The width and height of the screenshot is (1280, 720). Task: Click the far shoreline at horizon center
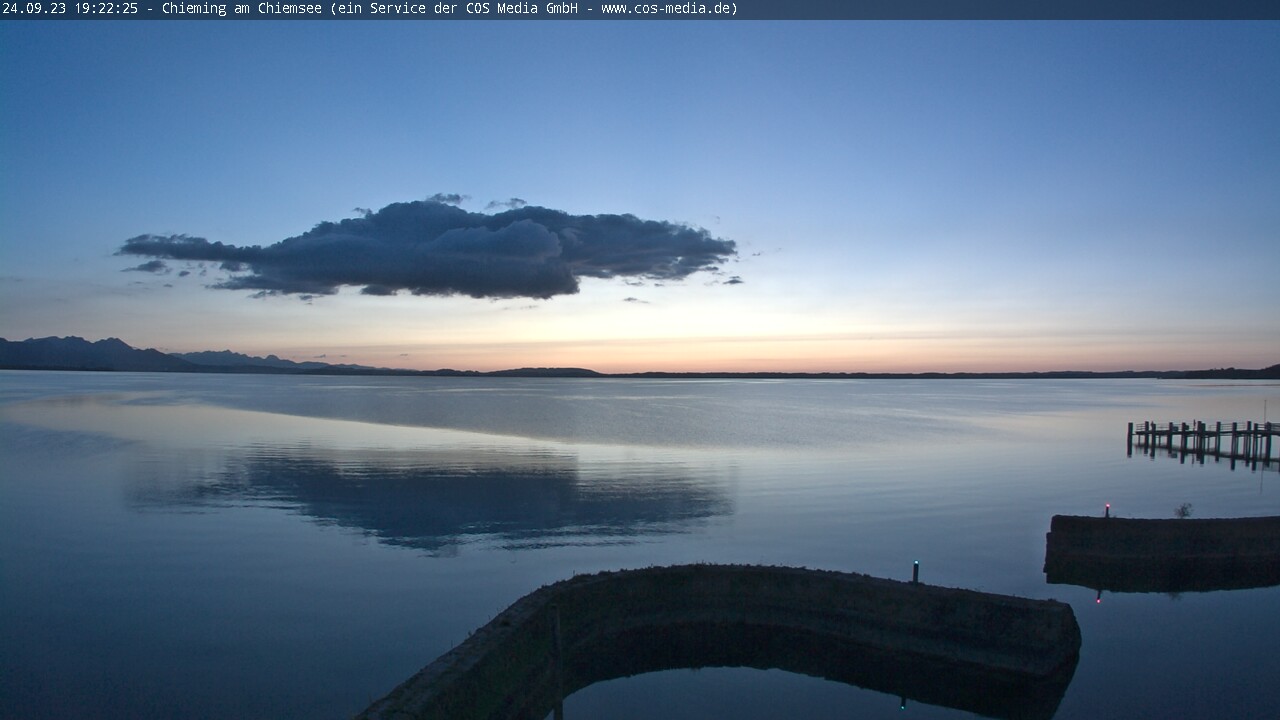tap(700, 374)
